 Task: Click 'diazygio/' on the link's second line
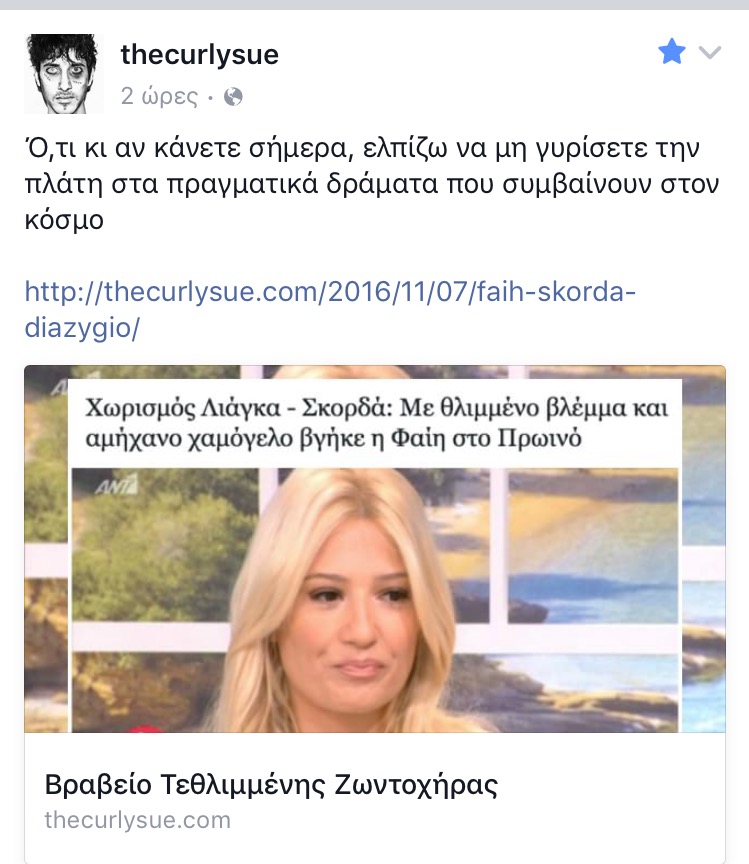(83, 328)
